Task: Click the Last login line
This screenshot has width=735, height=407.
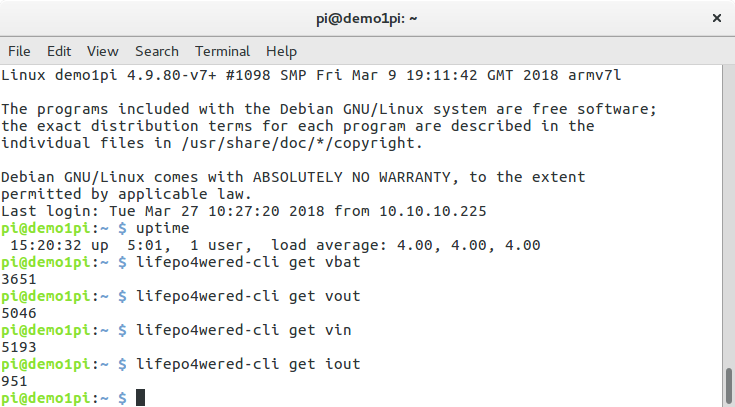Action: pos(244,211)
